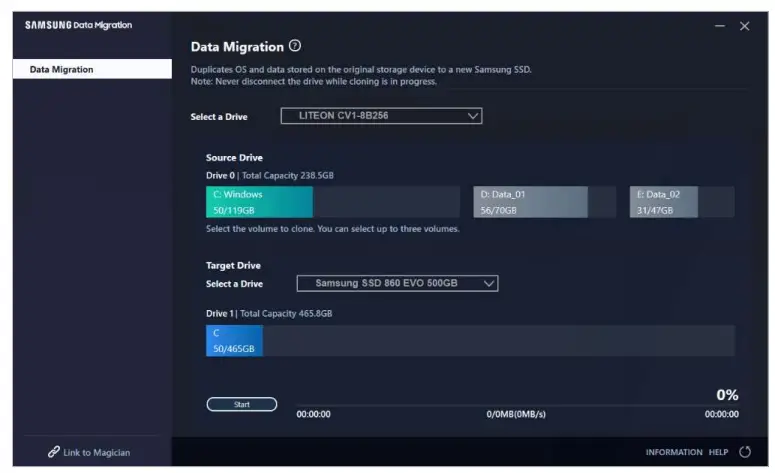The image size is (775, 473).
Task: Open the INFORMATION link
Action: (x=674, y=452)
